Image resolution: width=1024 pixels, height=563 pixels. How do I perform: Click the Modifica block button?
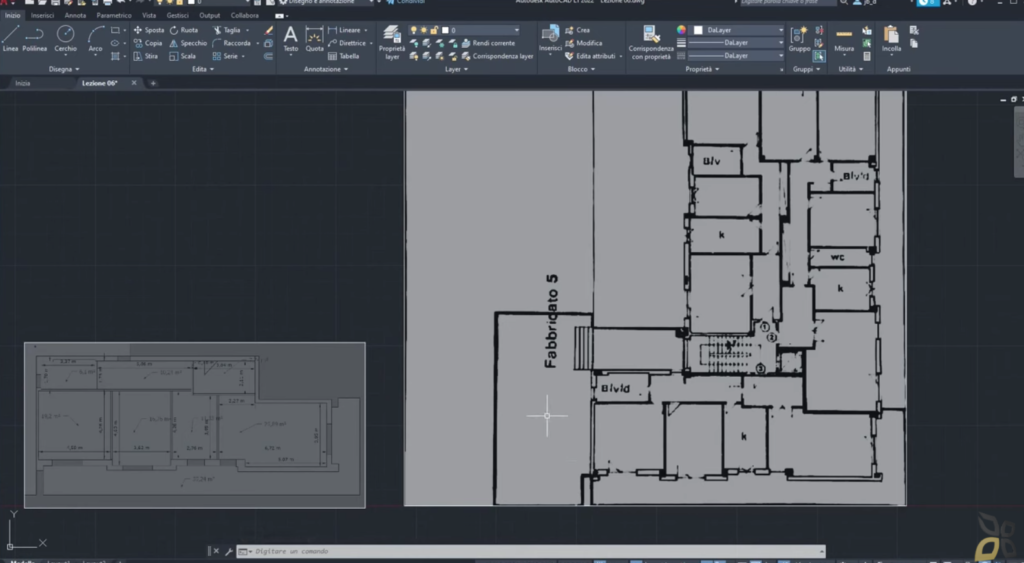[583, 43]
